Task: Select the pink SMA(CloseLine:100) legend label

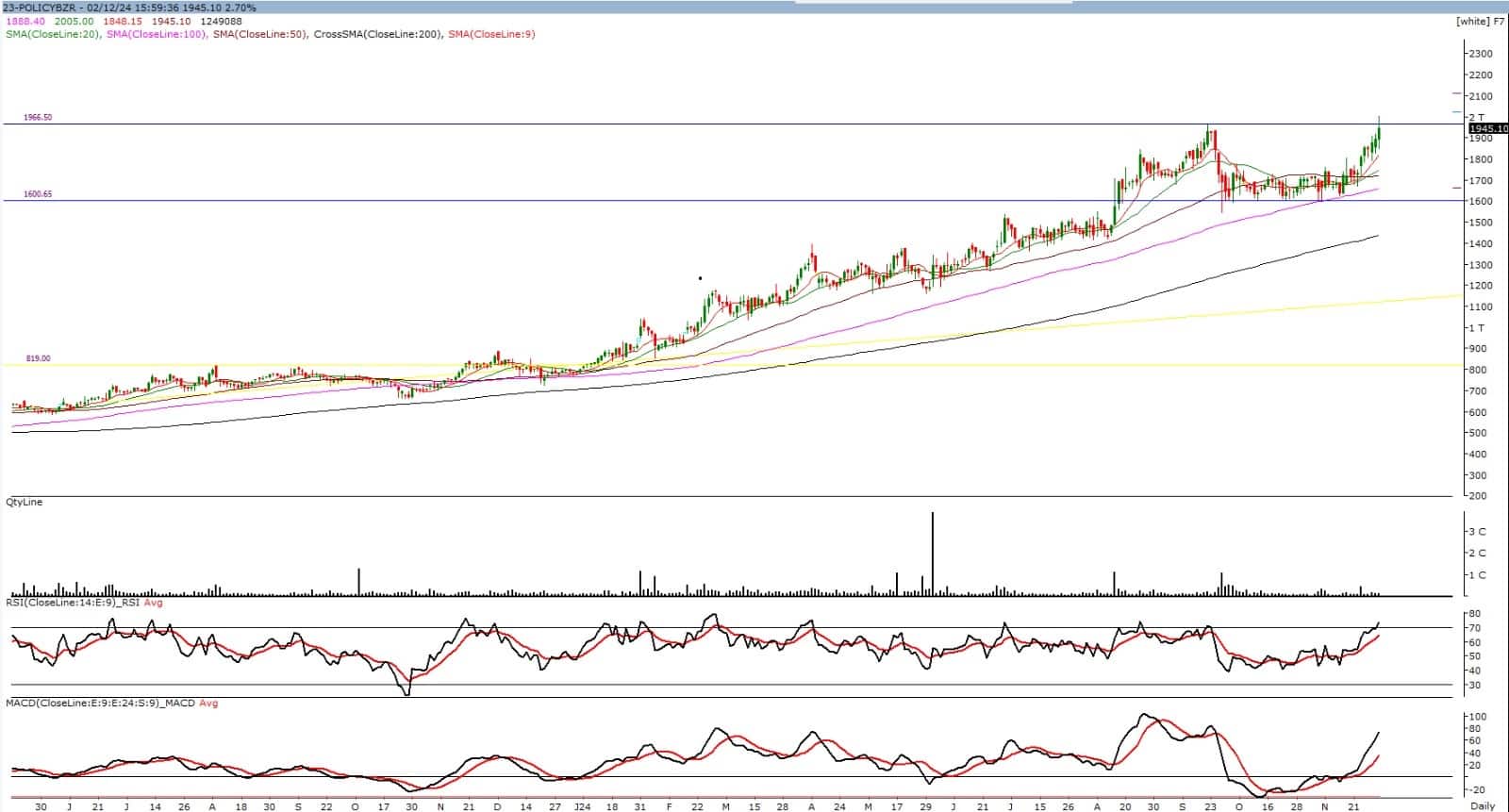Action: pyautogui.click(x=157, y=34)
